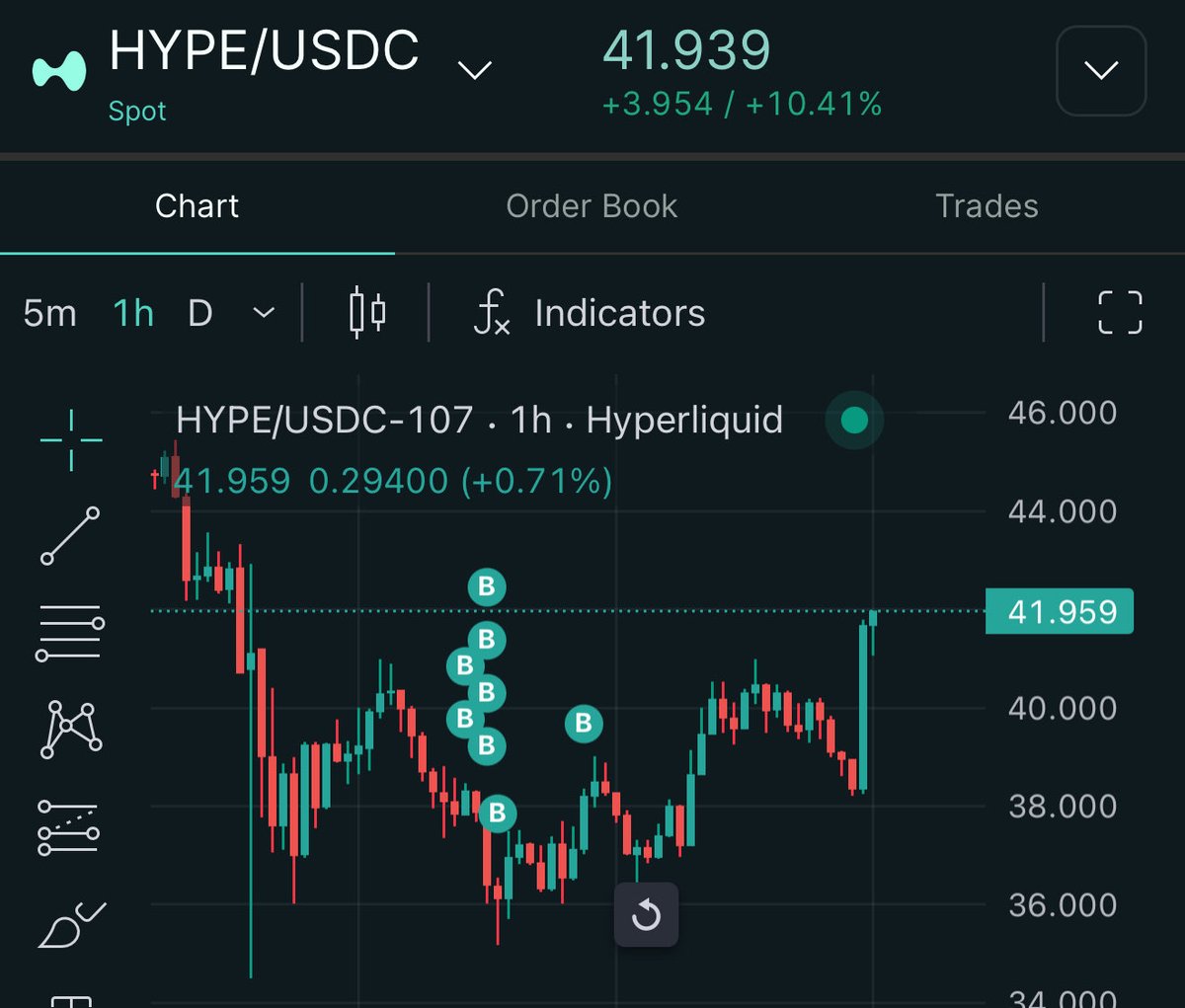Click the isolated B buy marker on the right
This screenshot has width=1185, height=1008.
tap(584, 724)
